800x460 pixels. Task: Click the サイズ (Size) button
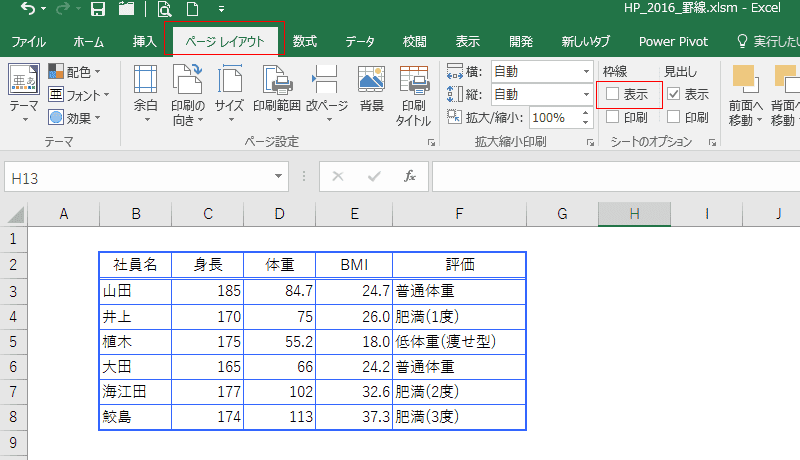point(229,95)
